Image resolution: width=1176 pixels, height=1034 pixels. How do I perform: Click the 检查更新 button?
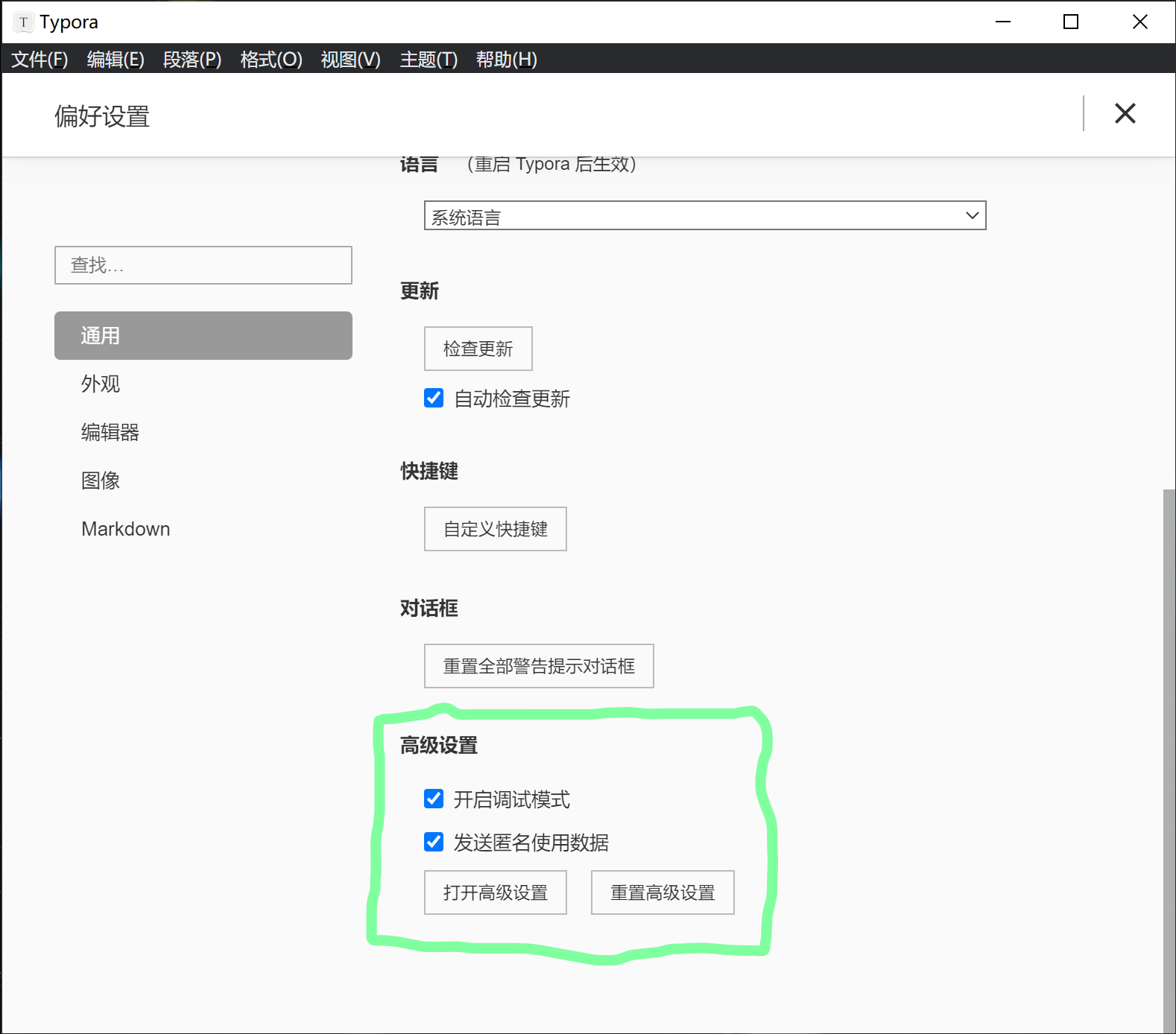coord(478,349)
